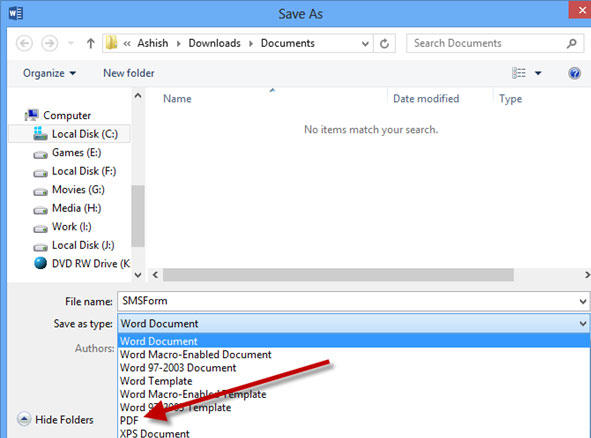Select Movies (G:) drive
The height and width of the screenshot is (438, 591).
tap(69, 190)
